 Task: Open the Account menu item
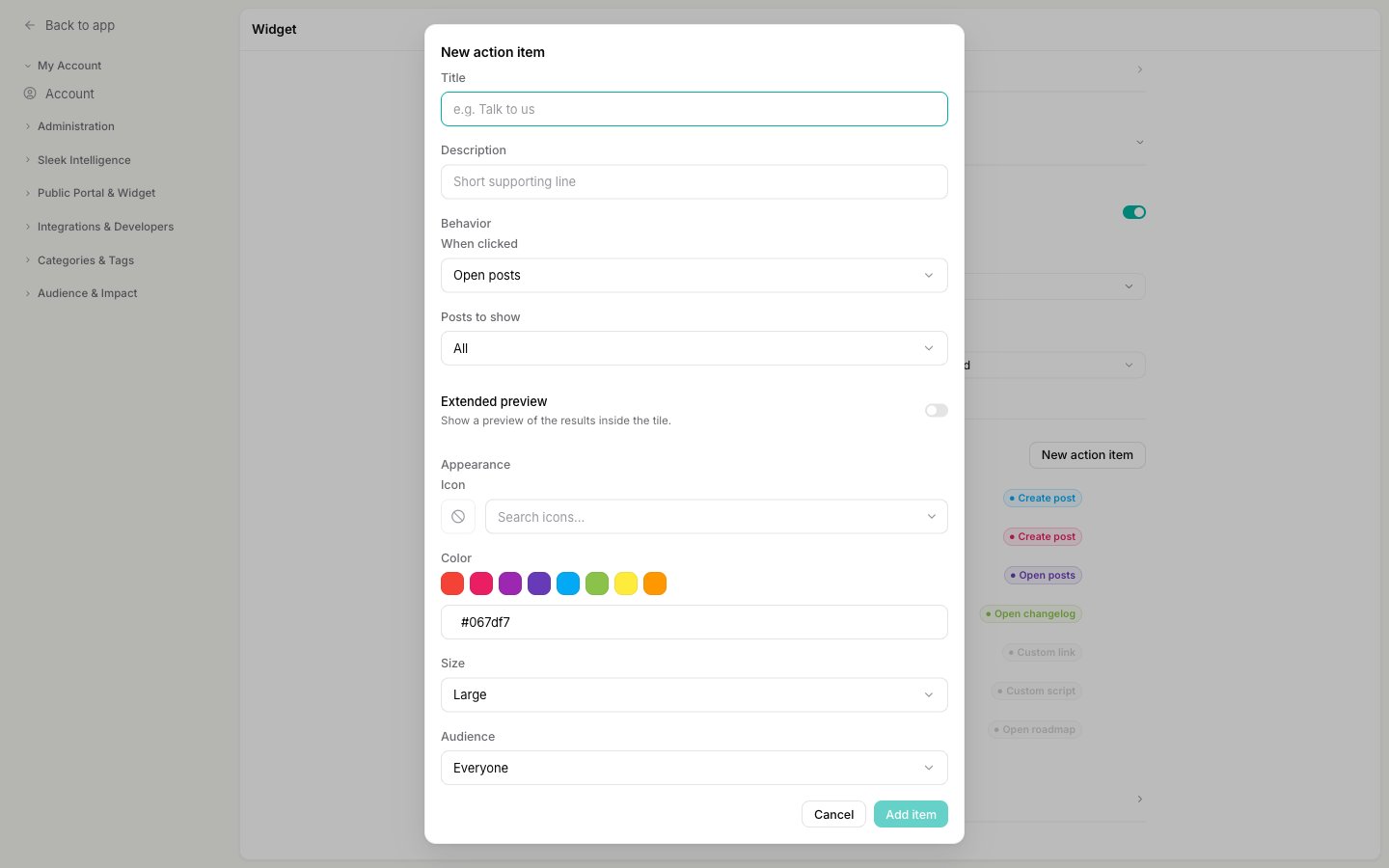point(69,94)
